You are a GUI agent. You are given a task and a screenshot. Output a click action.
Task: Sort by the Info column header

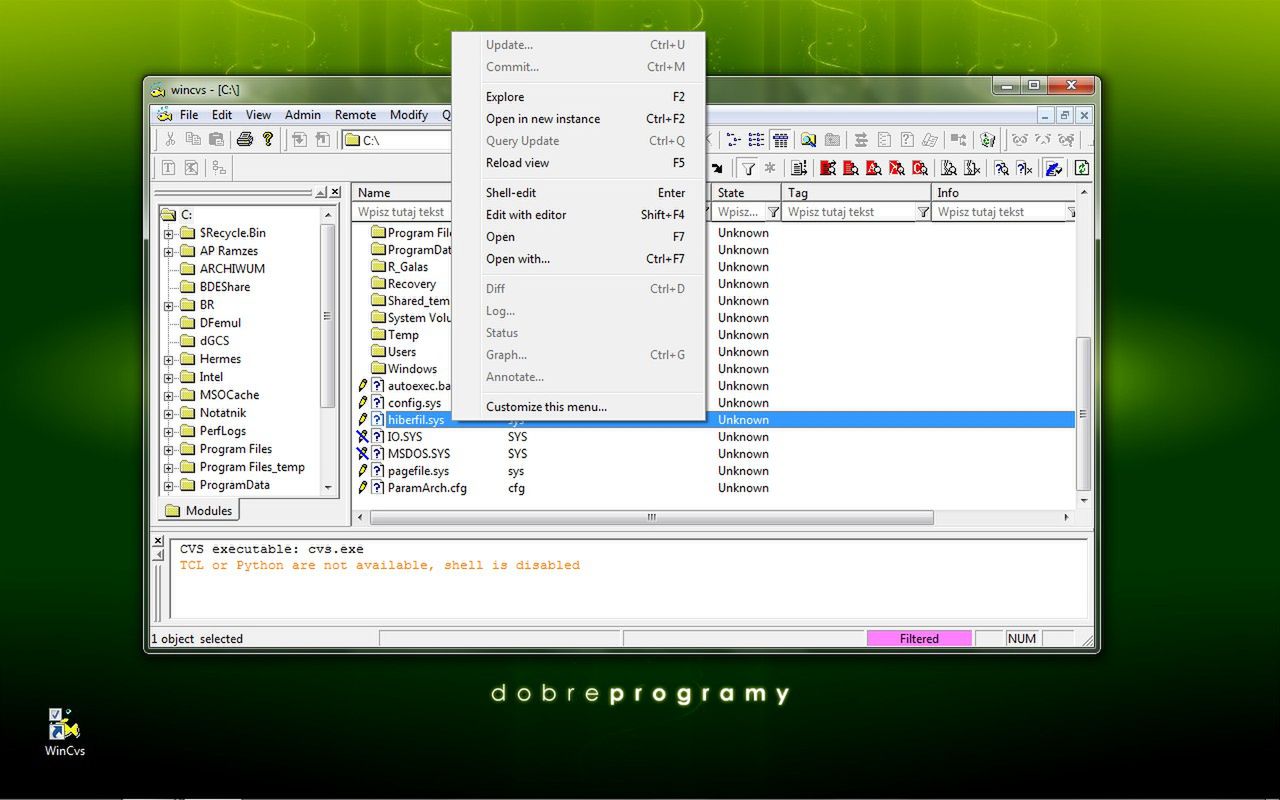click(x=1003, y=193)
